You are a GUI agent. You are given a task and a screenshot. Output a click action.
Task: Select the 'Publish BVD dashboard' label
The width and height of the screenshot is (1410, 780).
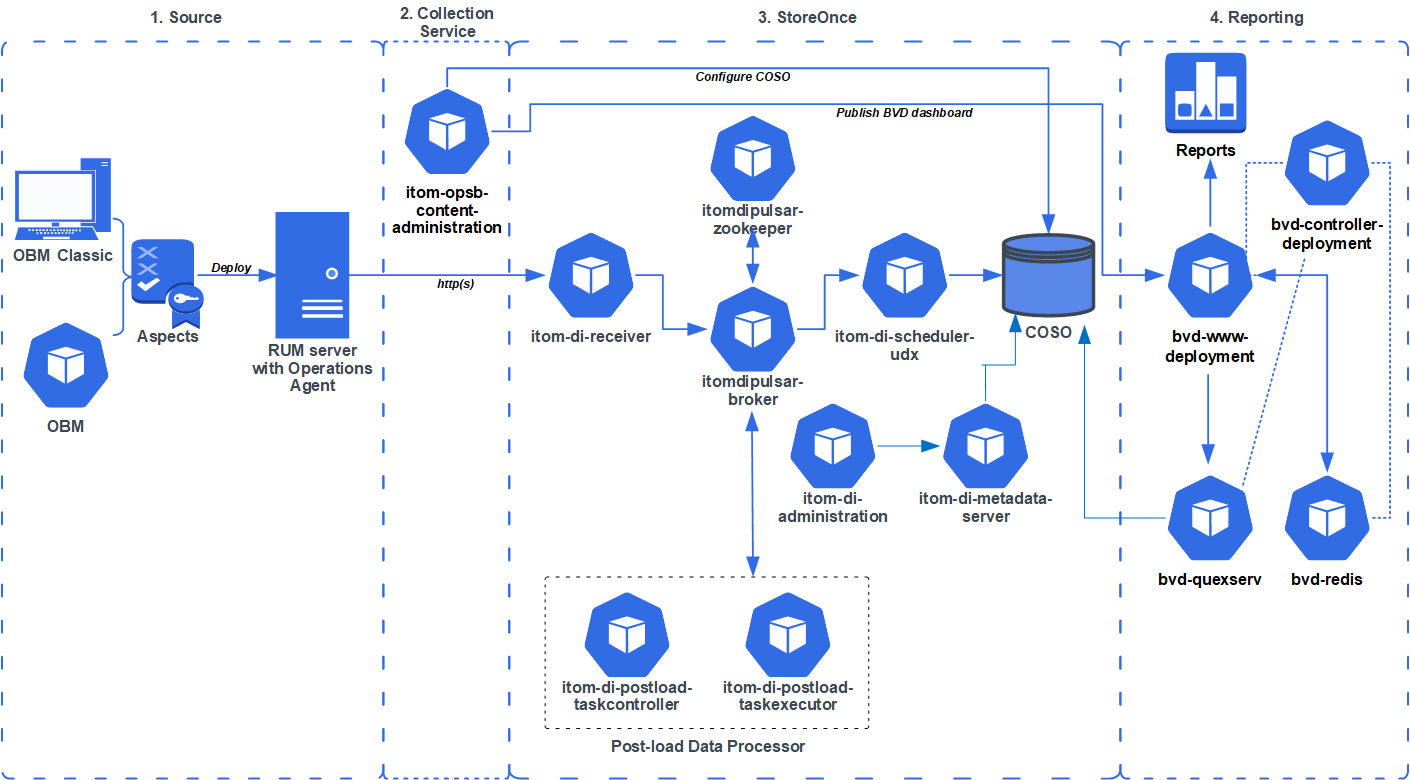[x=904, y=113]
